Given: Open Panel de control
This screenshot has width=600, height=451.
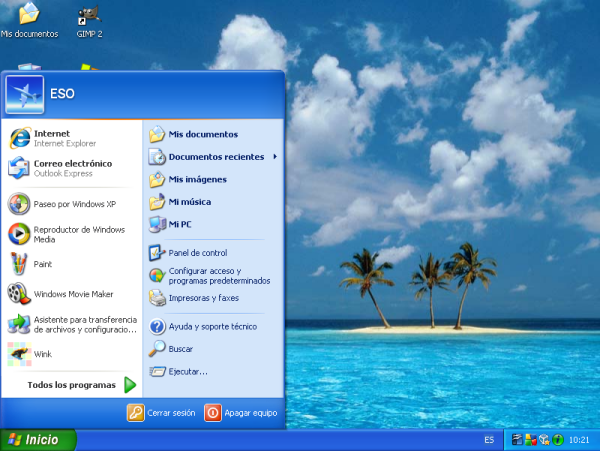Looking at the screenshot, I should 197,253.
